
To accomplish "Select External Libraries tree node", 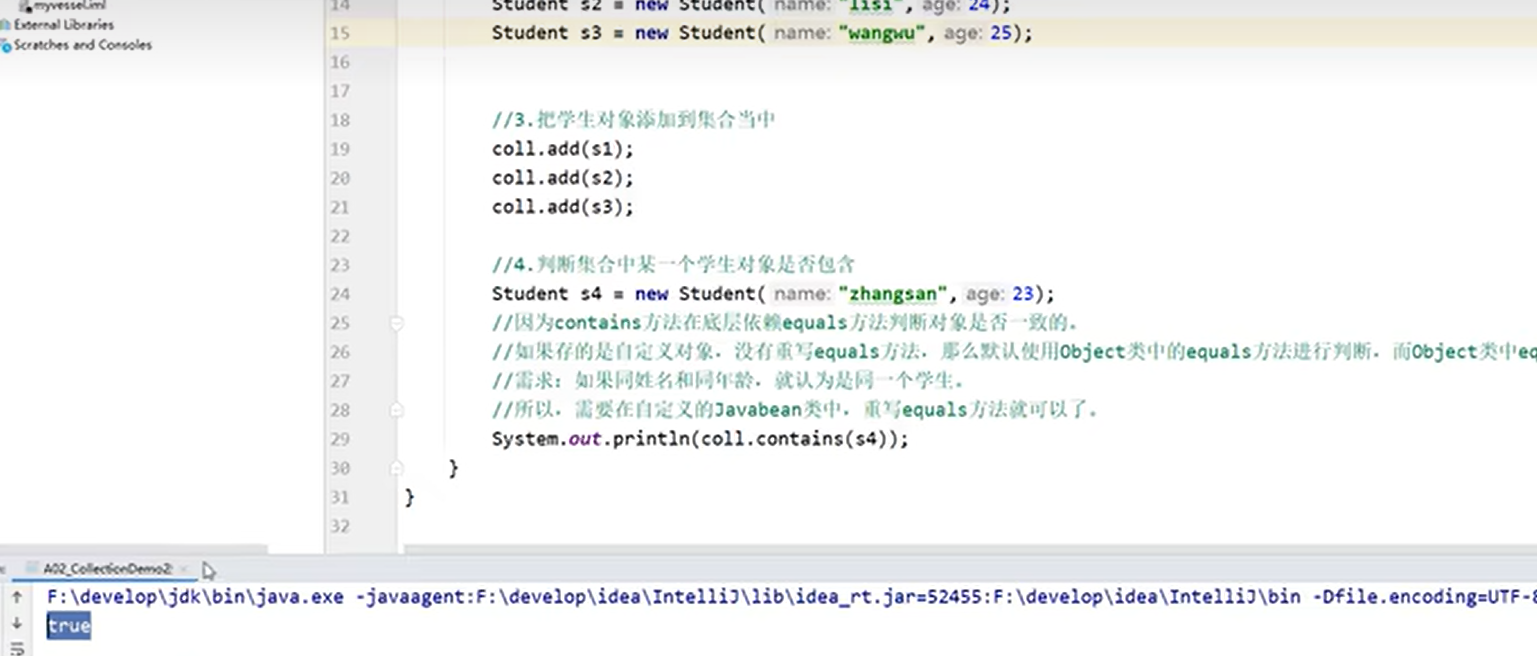I will click(64, 25).
